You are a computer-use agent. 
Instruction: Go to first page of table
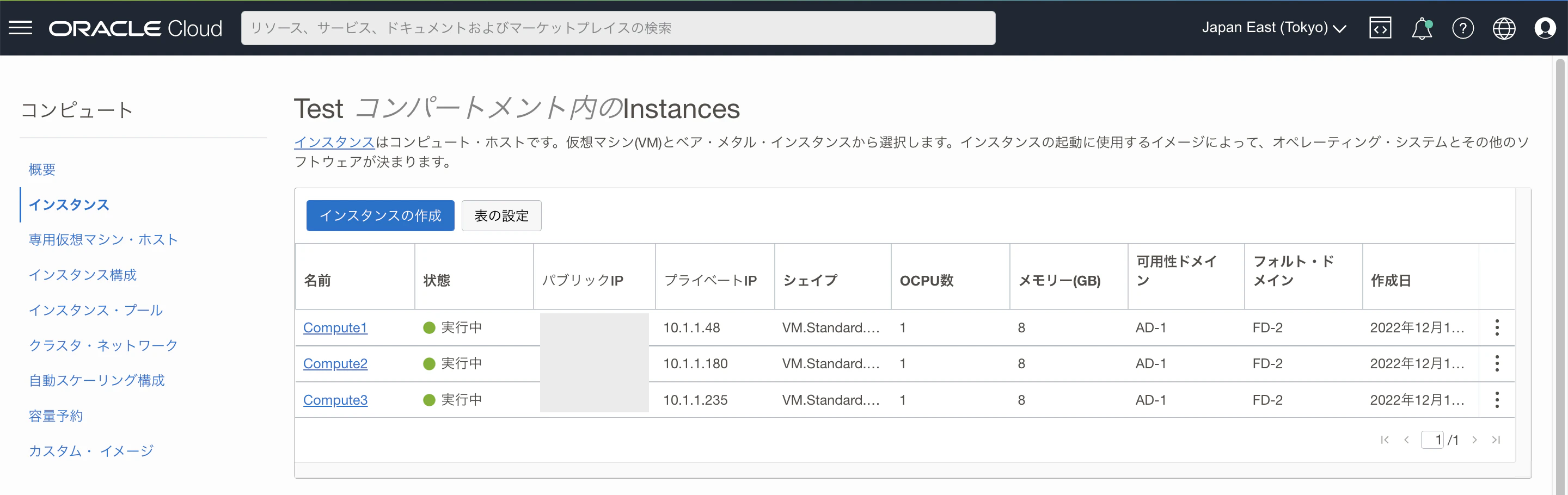tap(1384, 440)
